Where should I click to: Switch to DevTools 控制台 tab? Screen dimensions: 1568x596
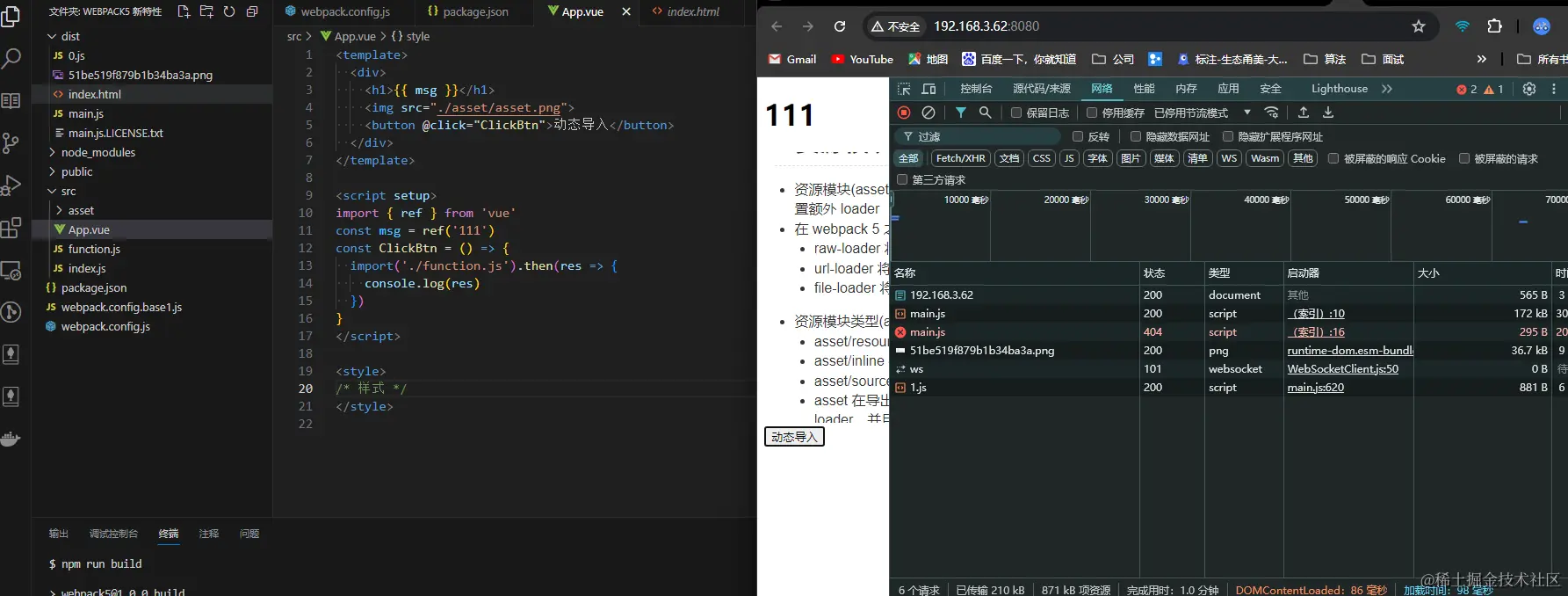pos(976,89)
